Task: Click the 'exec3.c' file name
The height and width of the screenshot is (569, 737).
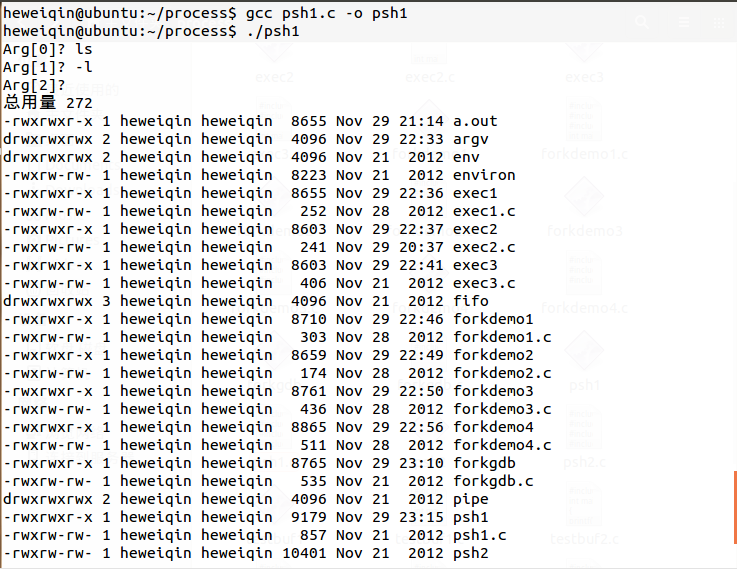Action: 484,283
